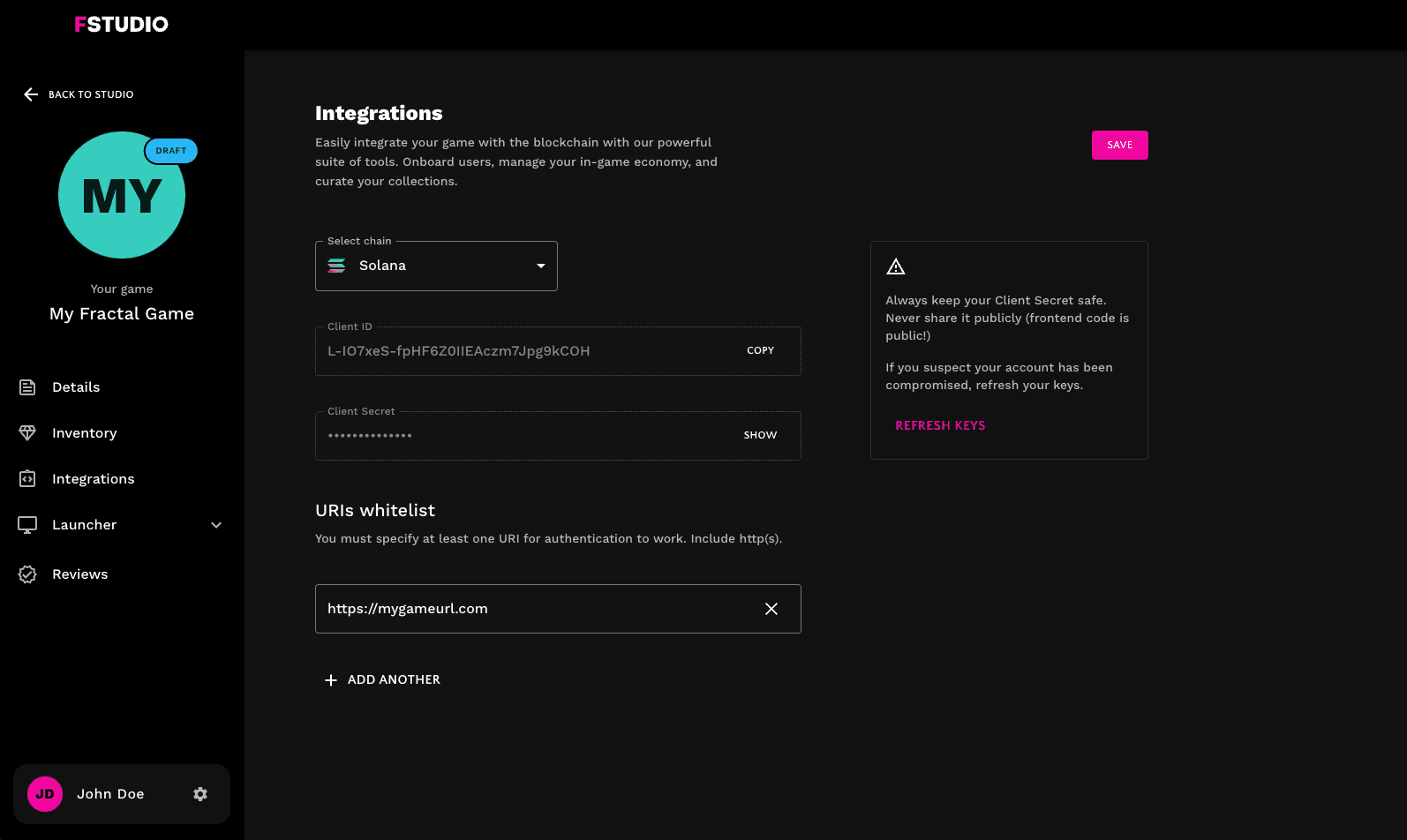Click the Inventory diamond icon
The width and height of the screenshot is (1407, 840).
pyautogui.click(x=27, y=433)
